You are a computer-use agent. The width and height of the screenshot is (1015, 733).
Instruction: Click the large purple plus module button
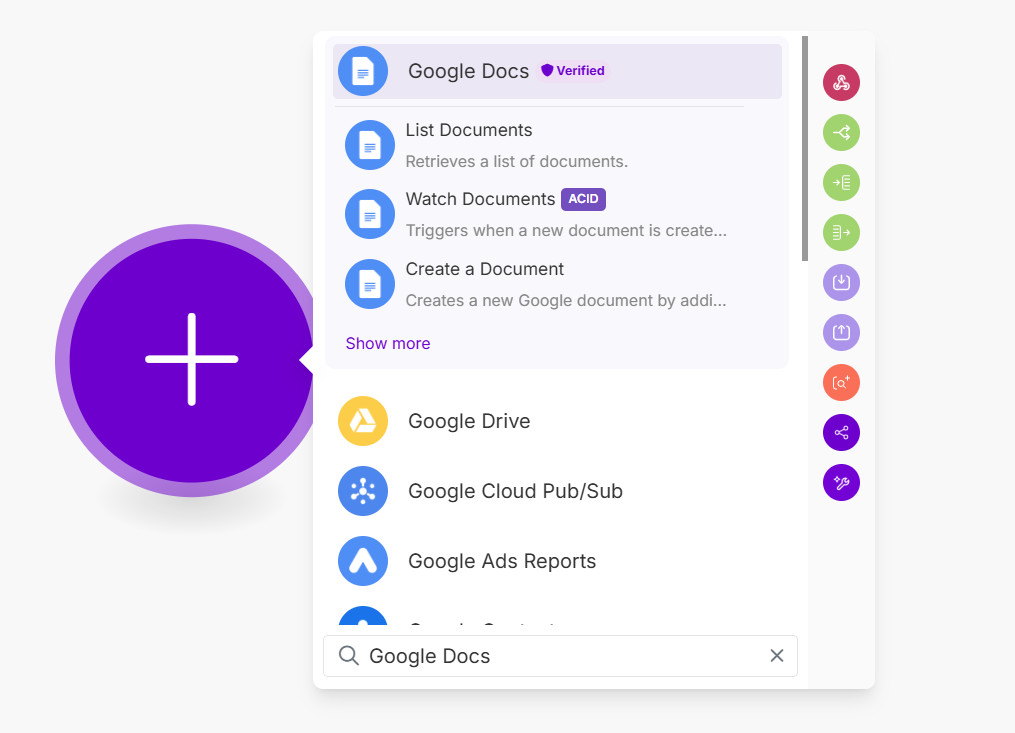tap(192, 360)
